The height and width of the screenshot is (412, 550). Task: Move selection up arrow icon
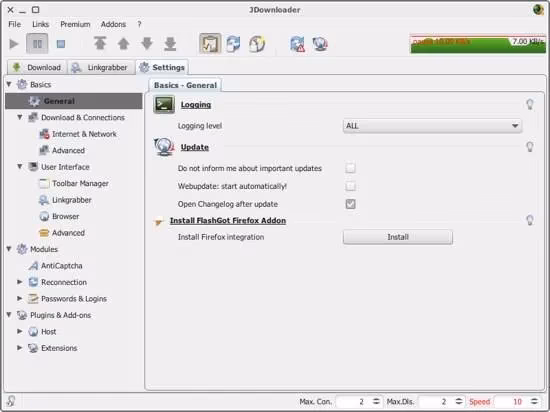tap(123, 43)
